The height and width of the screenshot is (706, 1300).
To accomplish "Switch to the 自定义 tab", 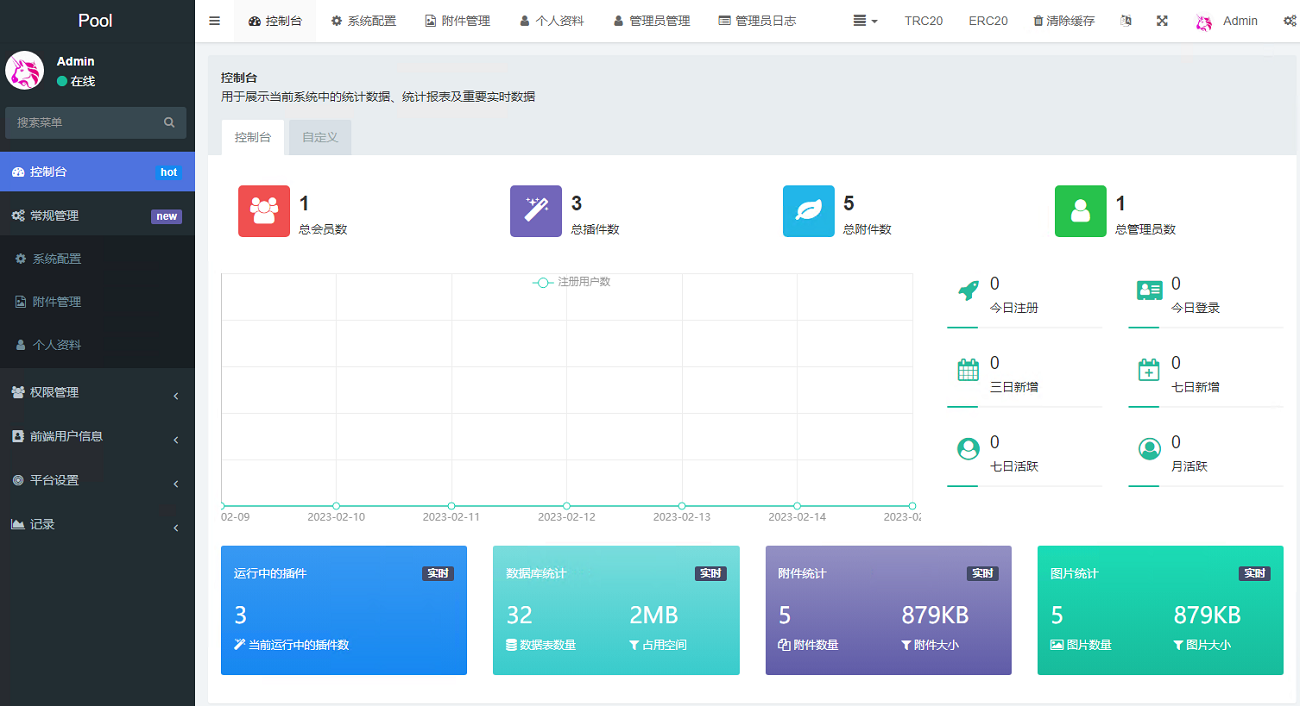I will [x=320, y=138].
